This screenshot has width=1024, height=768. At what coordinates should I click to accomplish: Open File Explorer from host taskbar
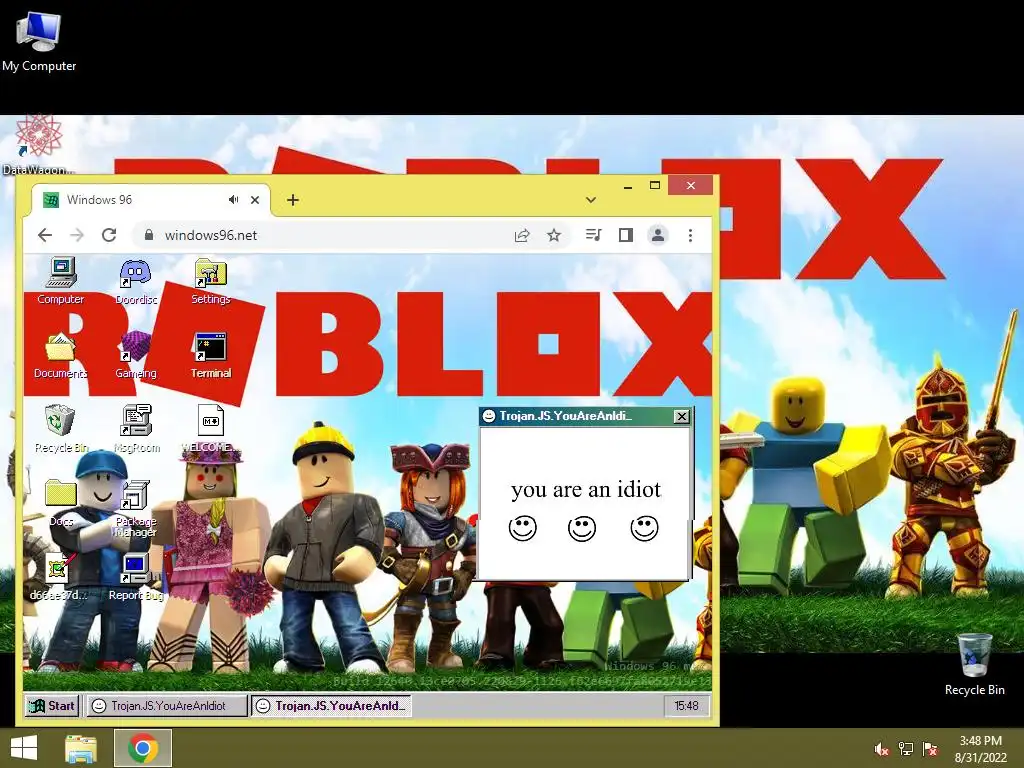point(81,748)
